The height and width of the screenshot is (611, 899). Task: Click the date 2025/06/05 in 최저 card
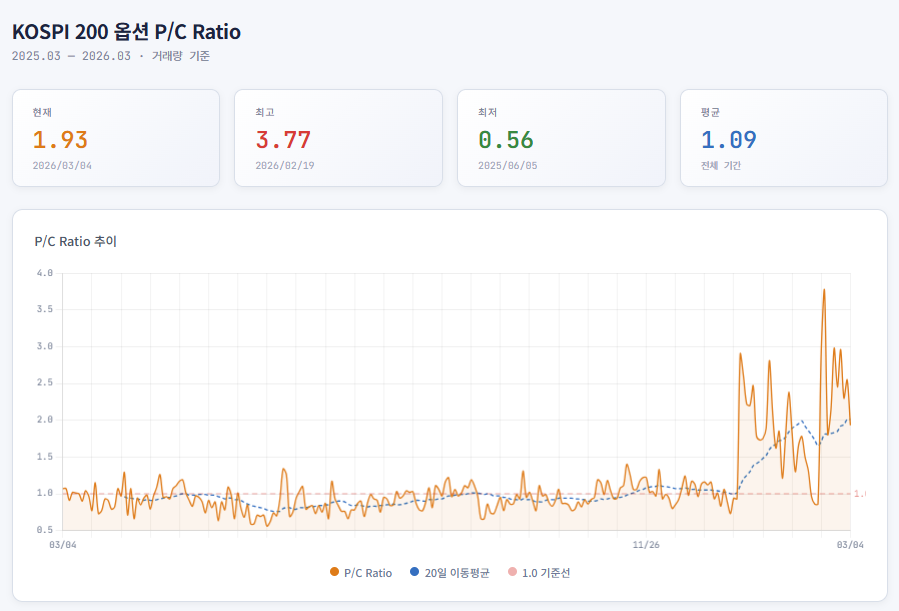click(x=507, y=166)
